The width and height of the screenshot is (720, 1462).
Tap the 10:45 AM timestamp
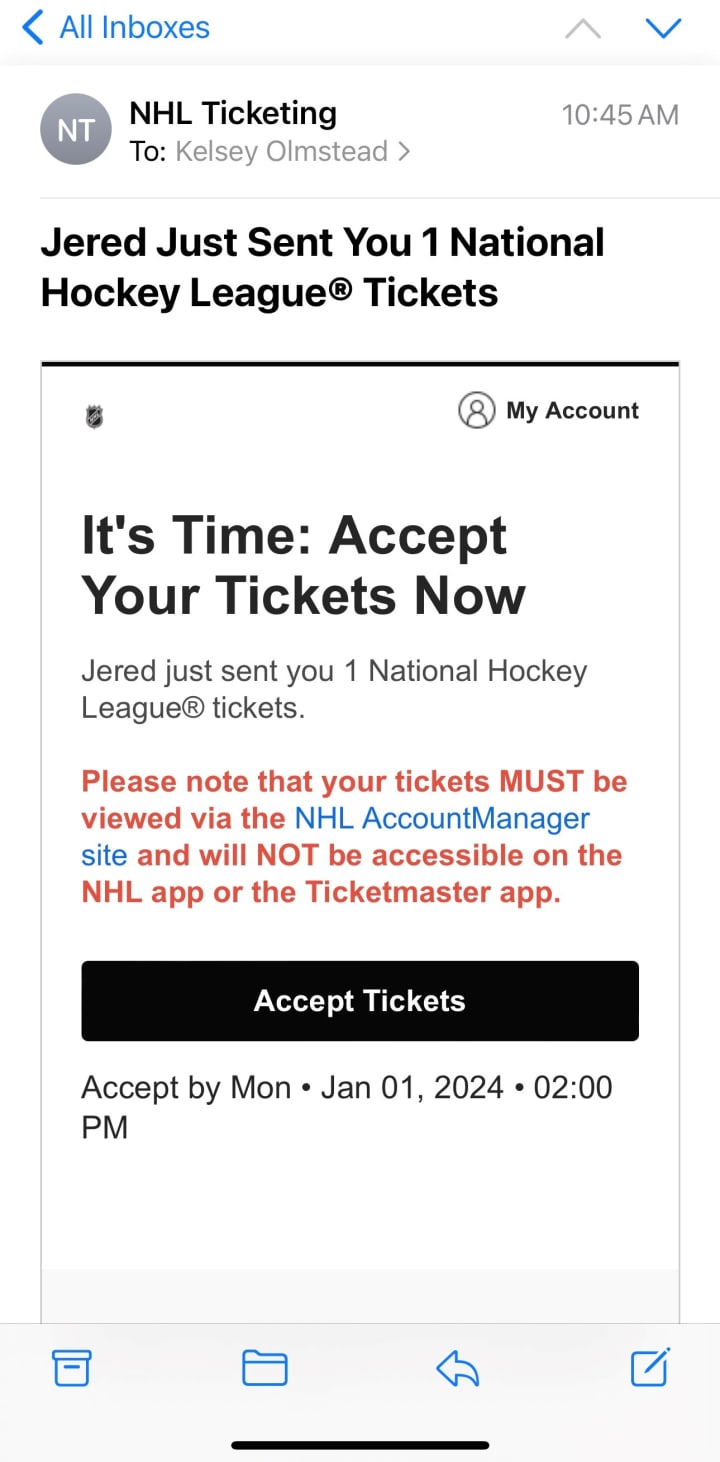[x=620, y=115]
